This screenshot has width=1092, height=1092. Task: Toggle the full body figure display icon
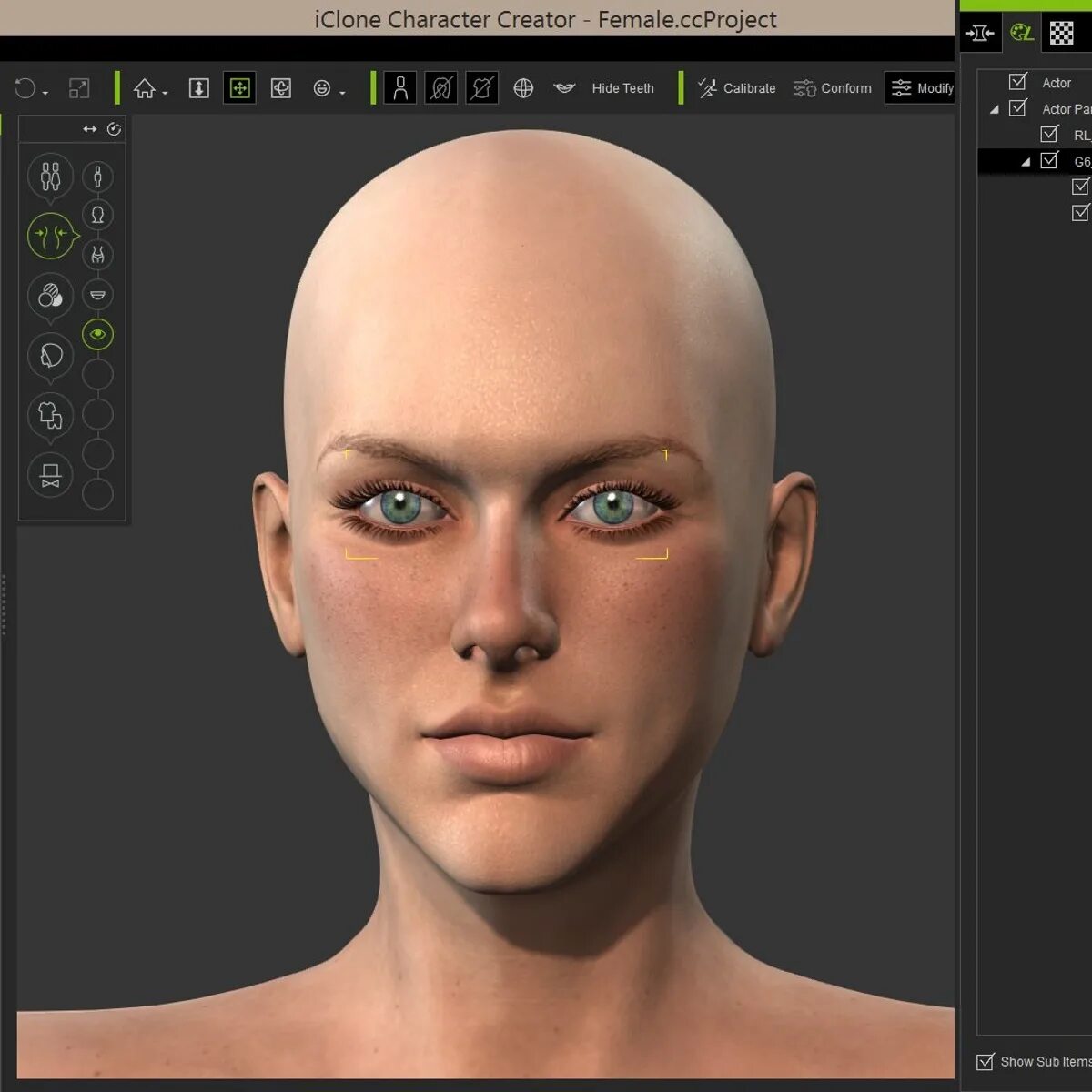click(400, 88)
